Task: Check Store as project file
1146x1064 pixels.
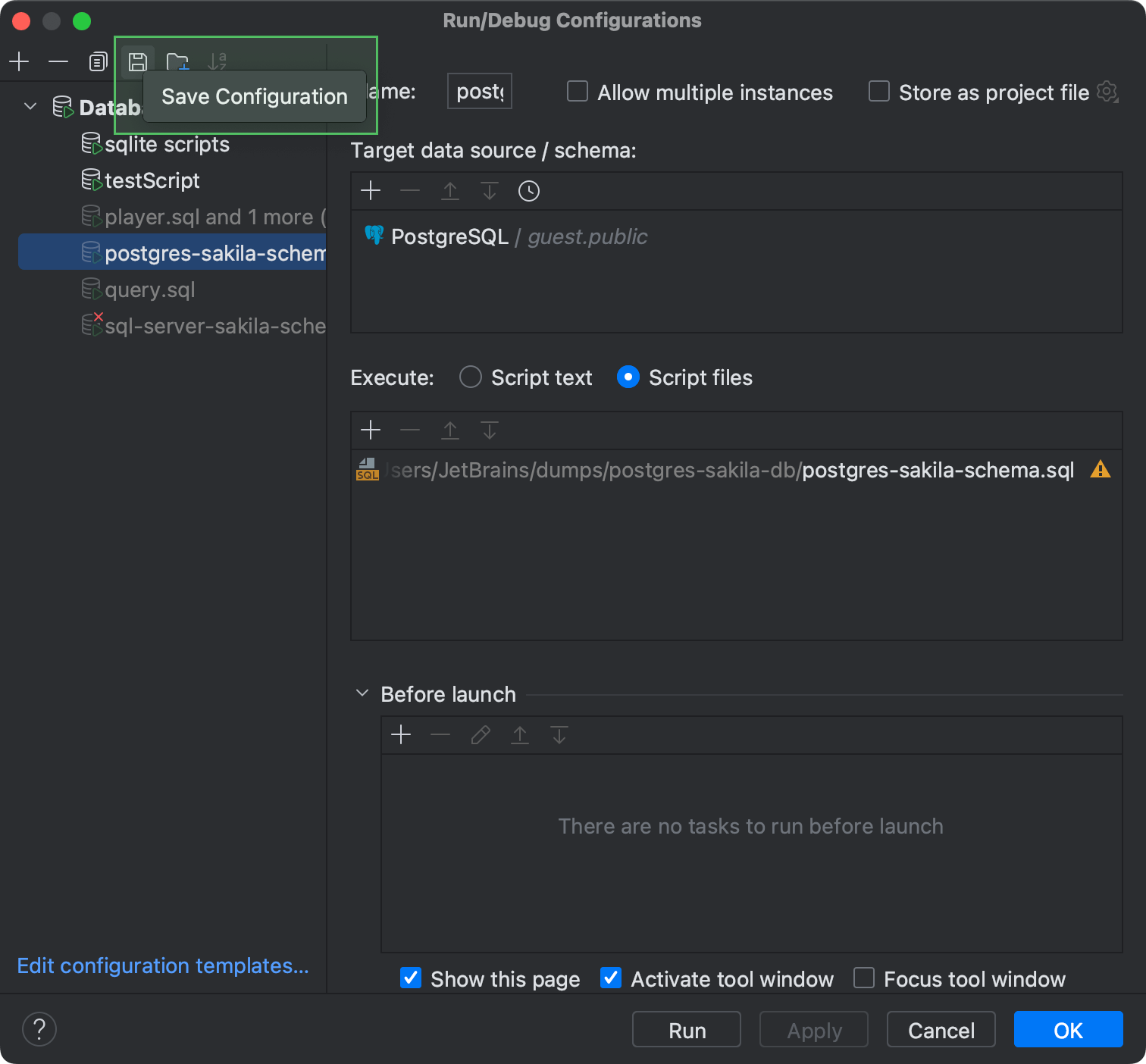Action: (x=879, y=92)
